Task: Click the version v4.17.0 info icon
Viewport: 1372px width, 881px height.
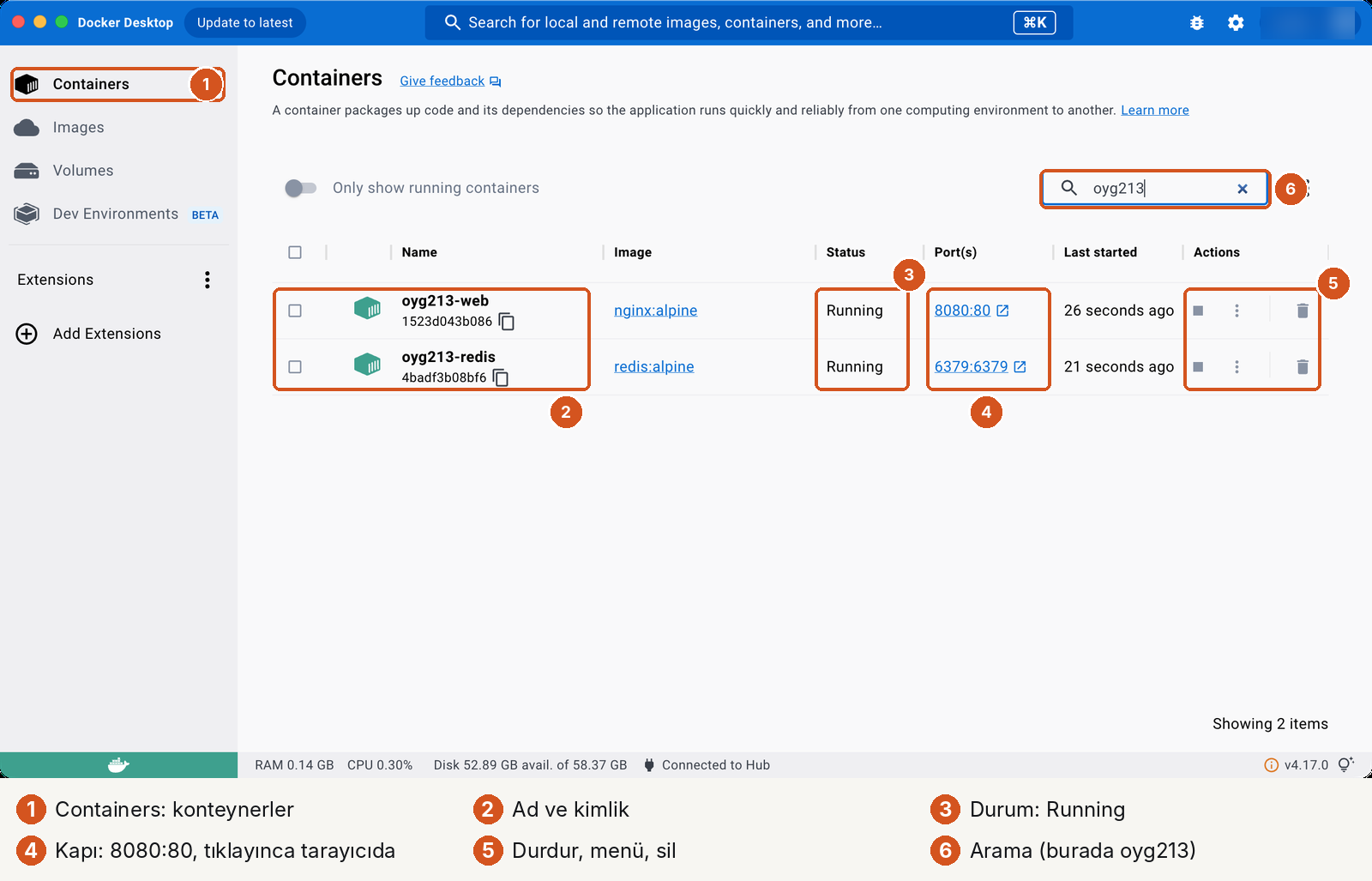Action: [1271, 765]
